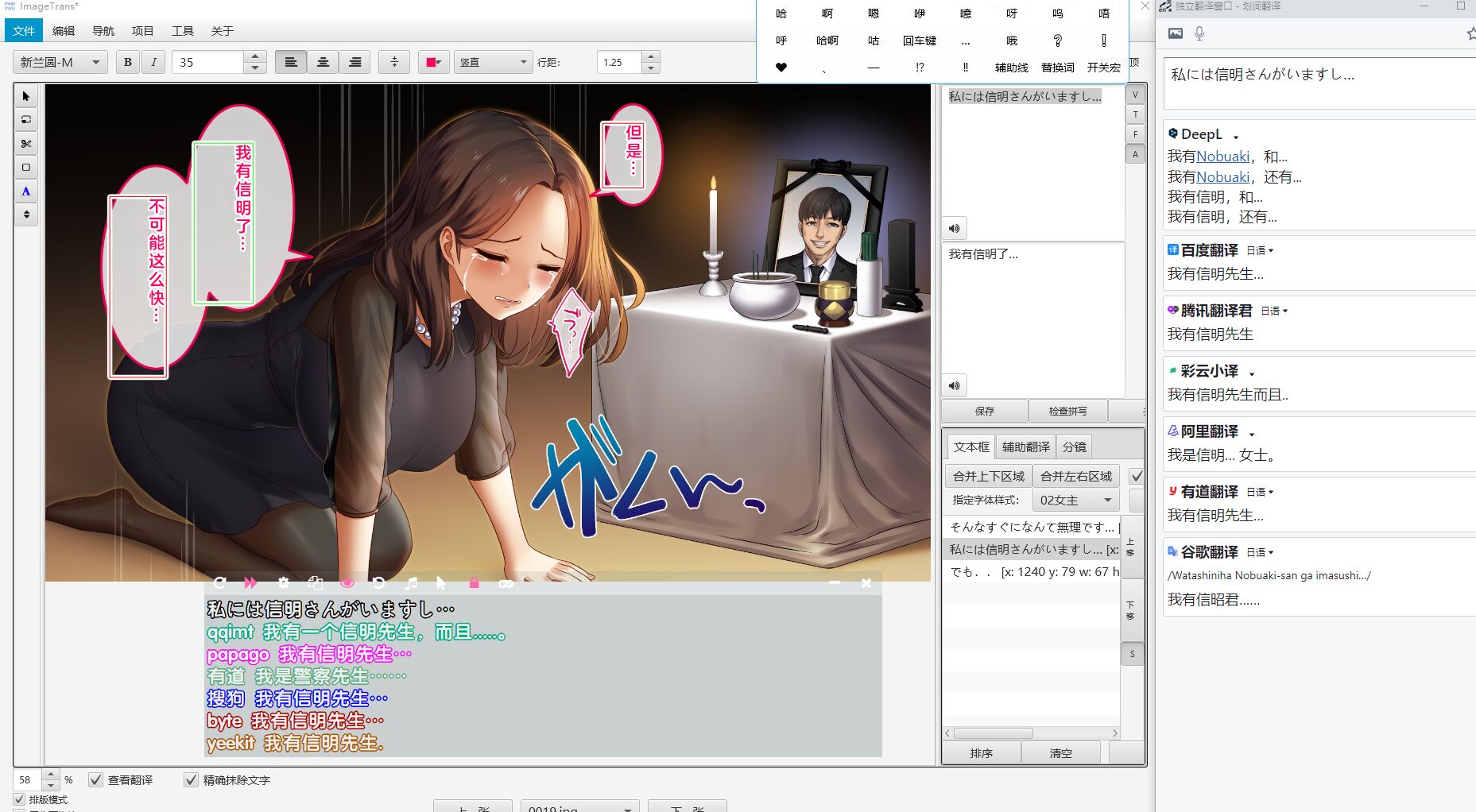Click the music note icon in overlay toolbar

pyautogui.click(x=411, y=583)
